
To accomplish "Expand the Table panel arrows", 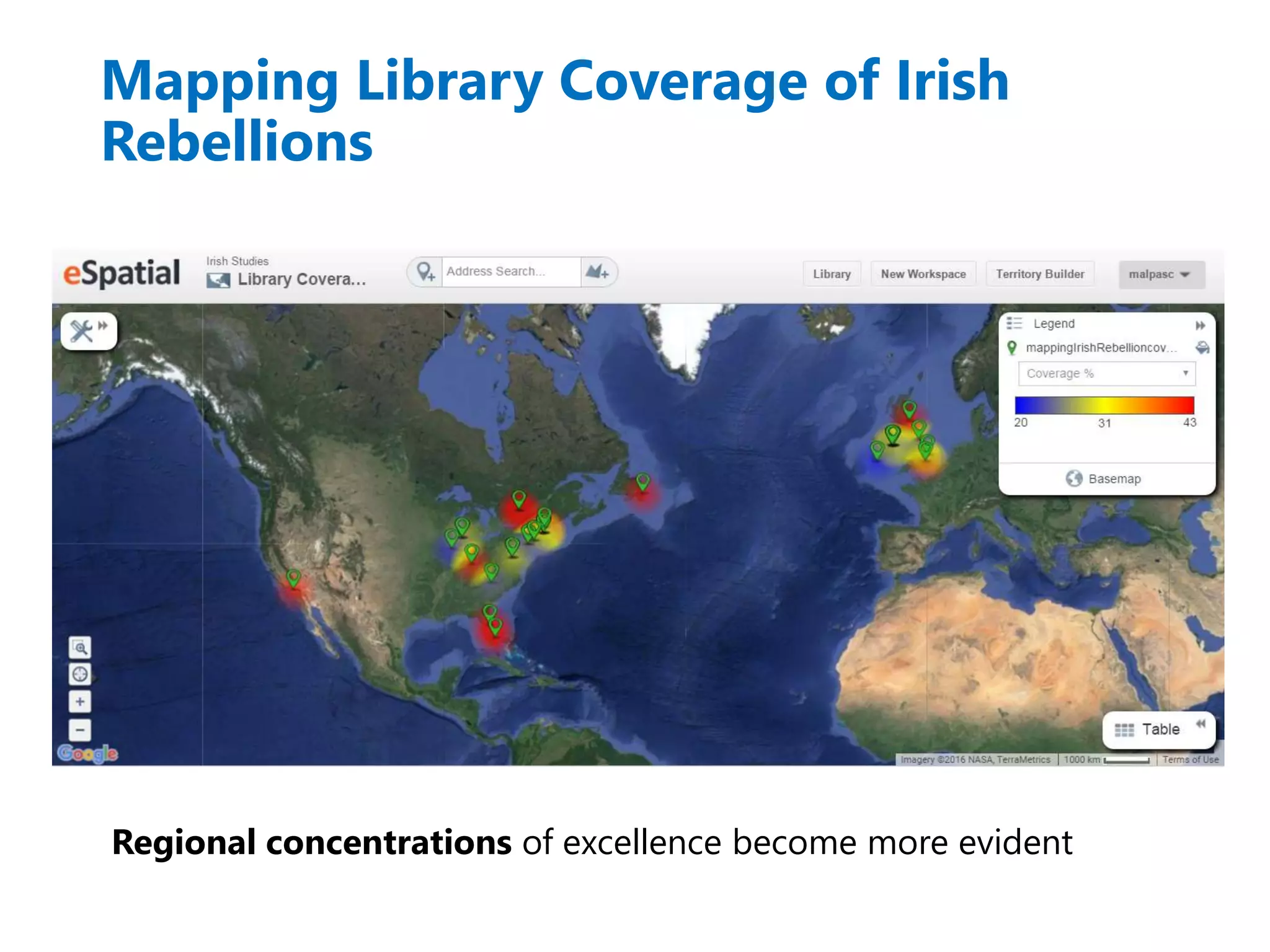I will [1201, 723].
